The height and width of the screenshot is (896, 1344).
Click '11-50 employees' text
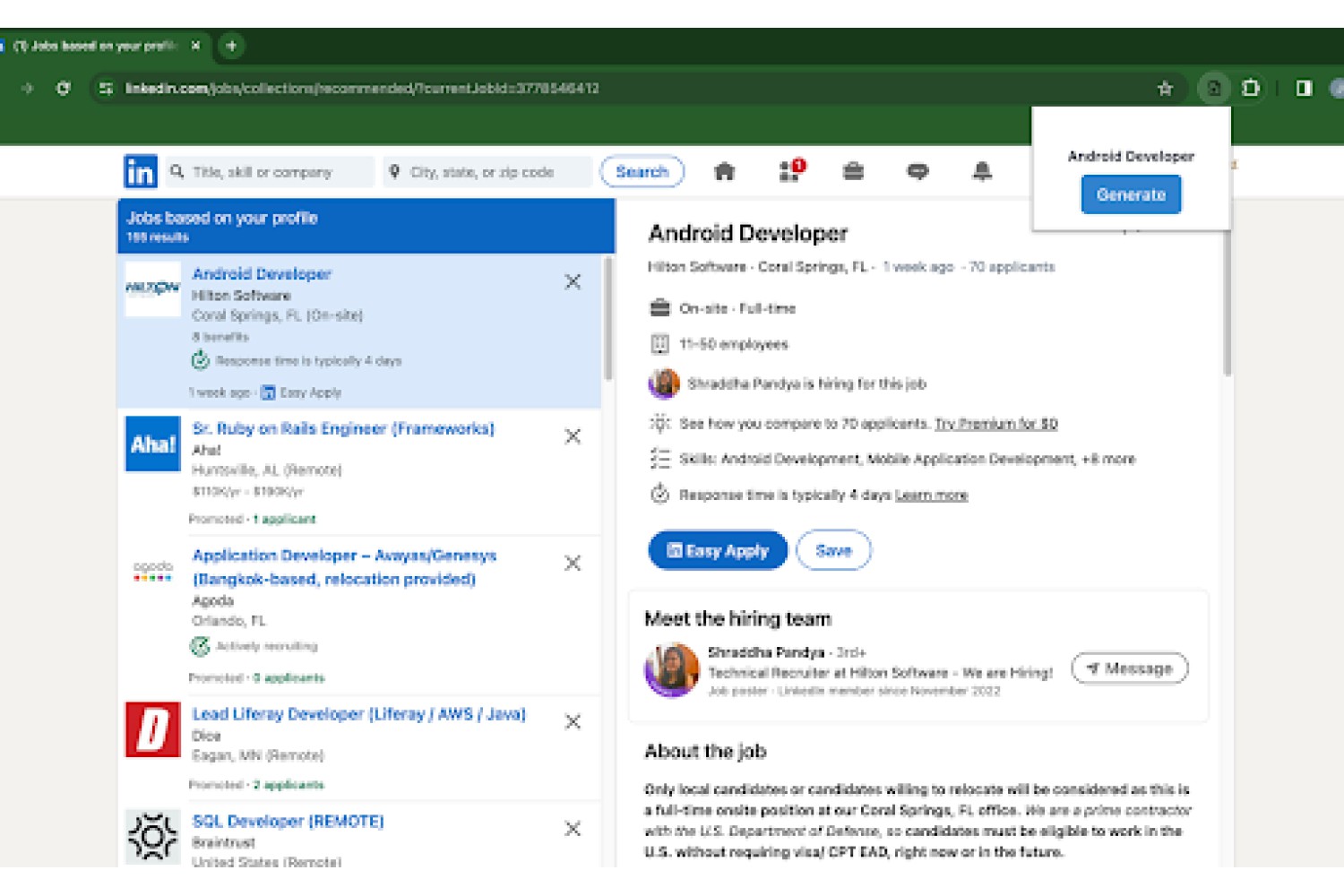click(734, 344)
